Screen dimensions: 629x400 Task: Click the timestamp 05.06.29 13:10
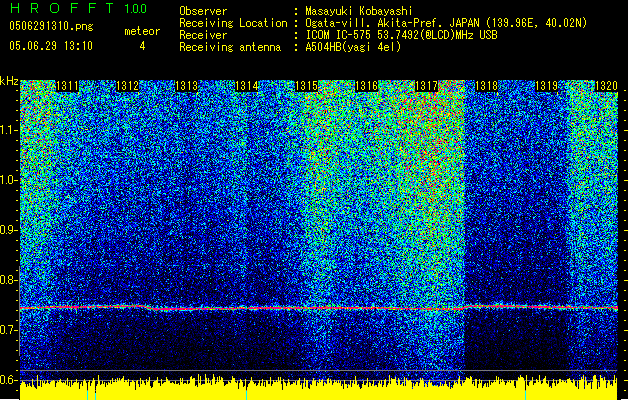[51, 46]
